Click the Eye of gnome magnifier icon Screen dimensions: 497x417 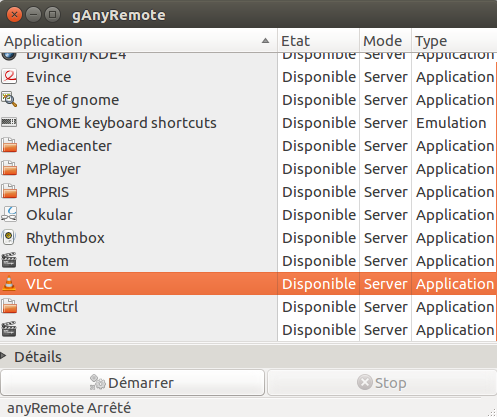click(9, 100)
